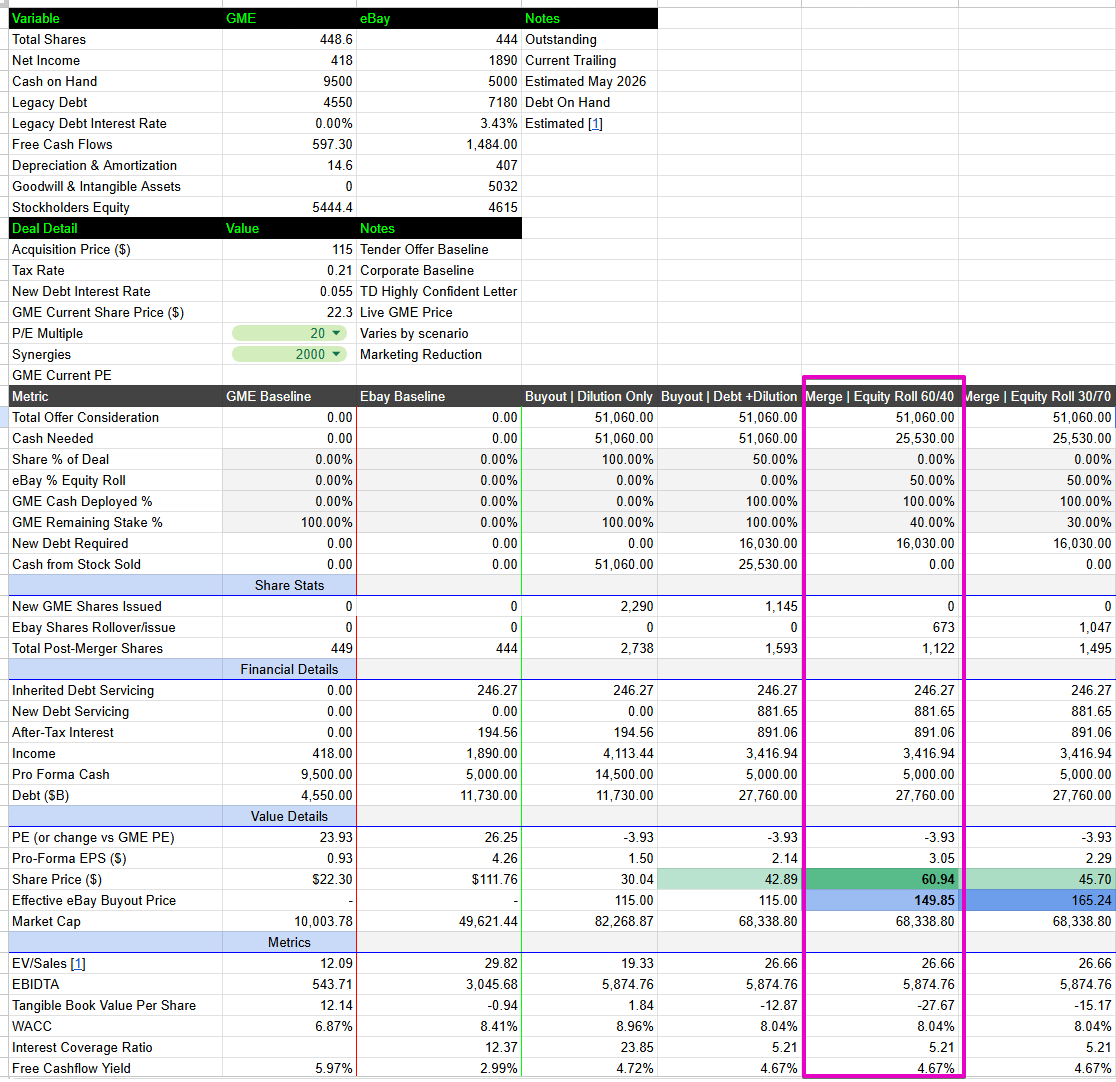
Task: Click the GME Current PE label
Action: tap(62, 375)
